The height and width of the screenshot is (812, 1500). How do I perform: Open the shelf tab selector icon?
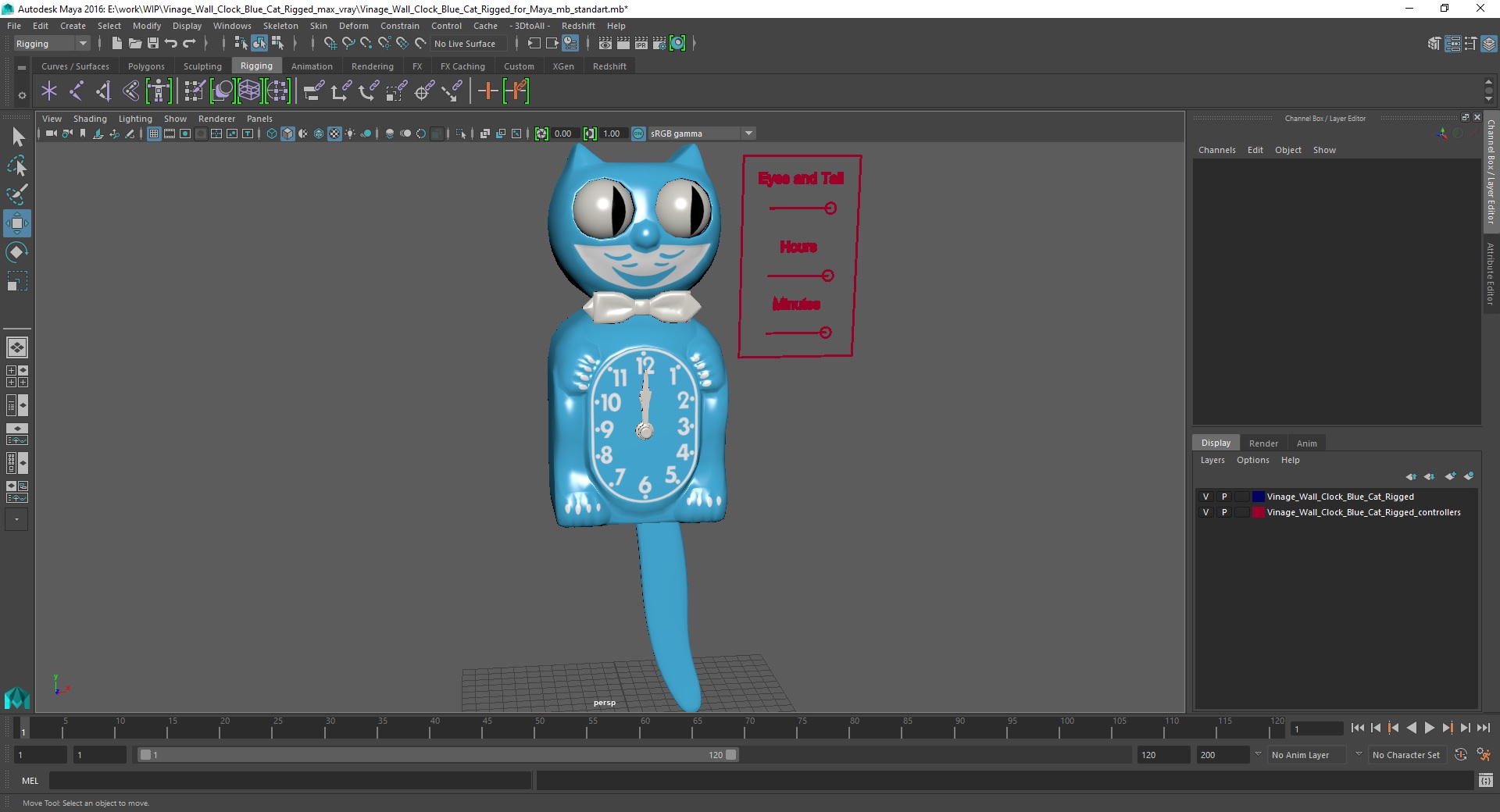tap(22, 68)
